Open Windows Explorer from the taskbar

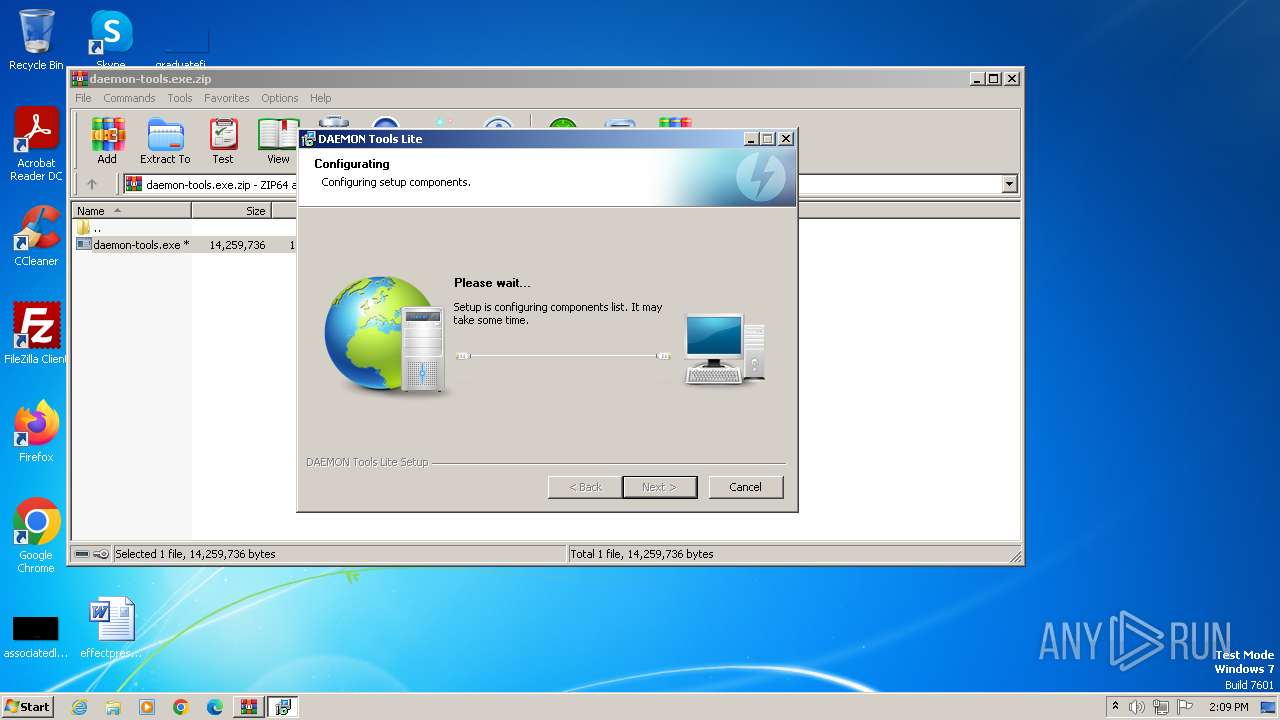113,707
